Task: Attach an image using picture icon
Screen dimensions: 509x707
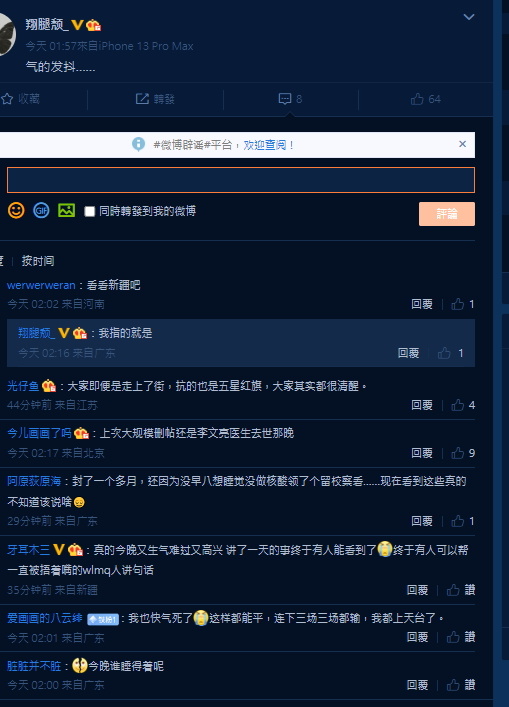Action: click(66, 210)
